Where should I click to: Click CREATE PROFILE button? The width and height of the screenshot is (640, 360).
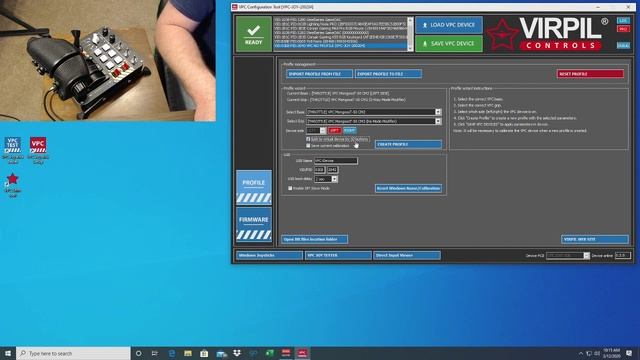coord(408,144)
